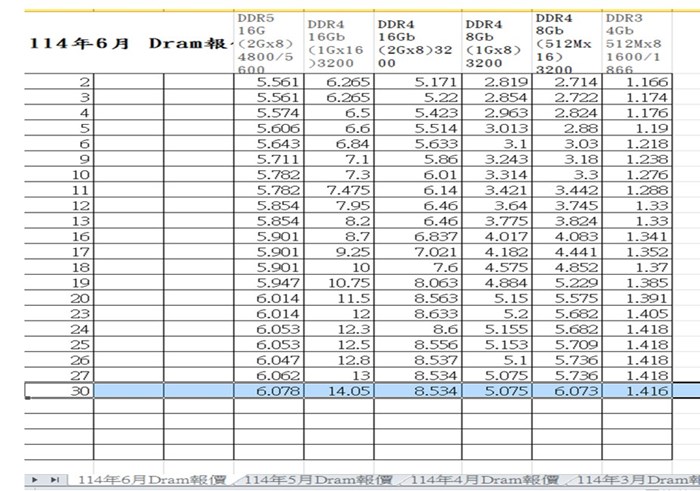Click the cell showing 1.416

pyautogui.click(x=638, y=393)
